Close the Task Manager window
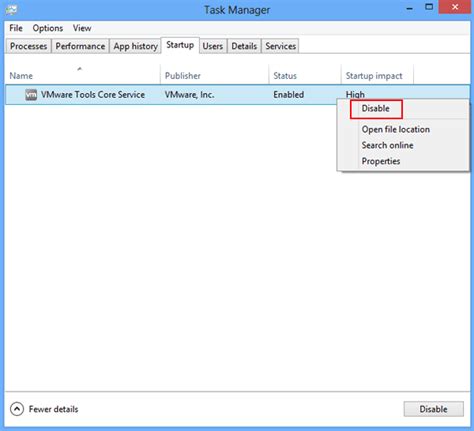Viewport: 474px width, 431px height. point(455,7)
